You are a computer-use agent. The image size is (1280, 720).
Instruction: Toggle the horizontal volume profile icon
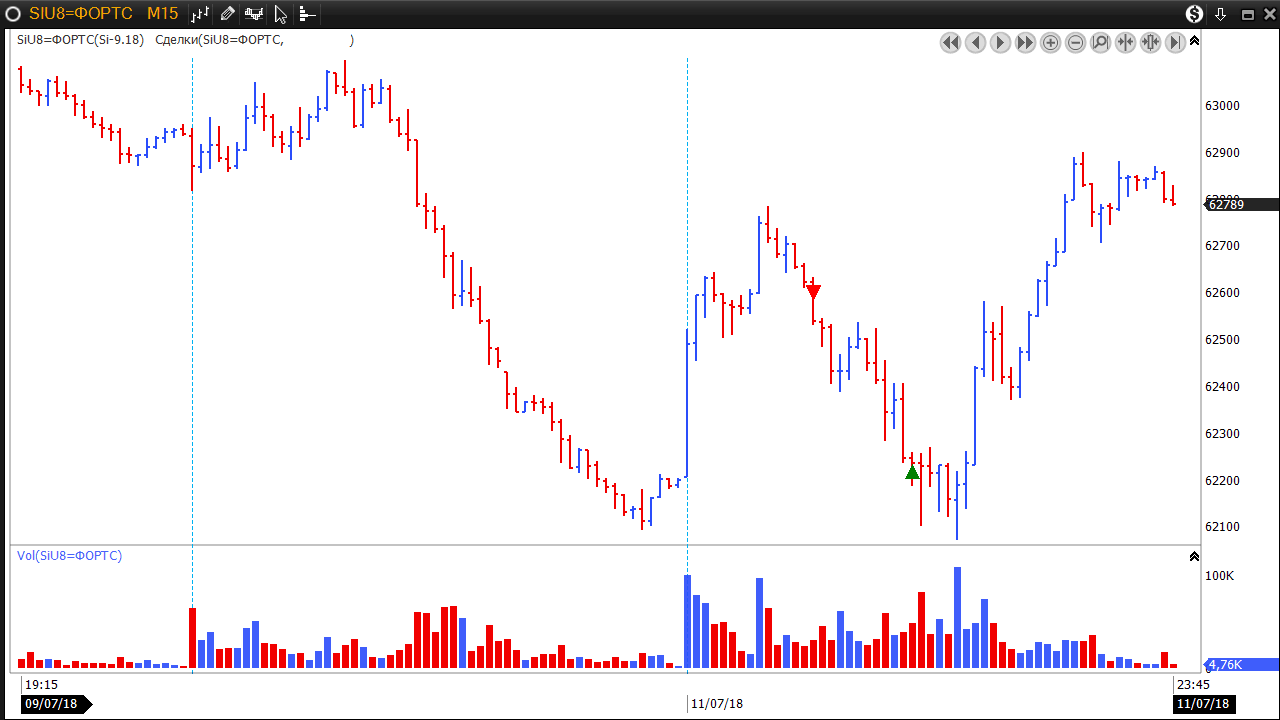(x=307, y=14)
